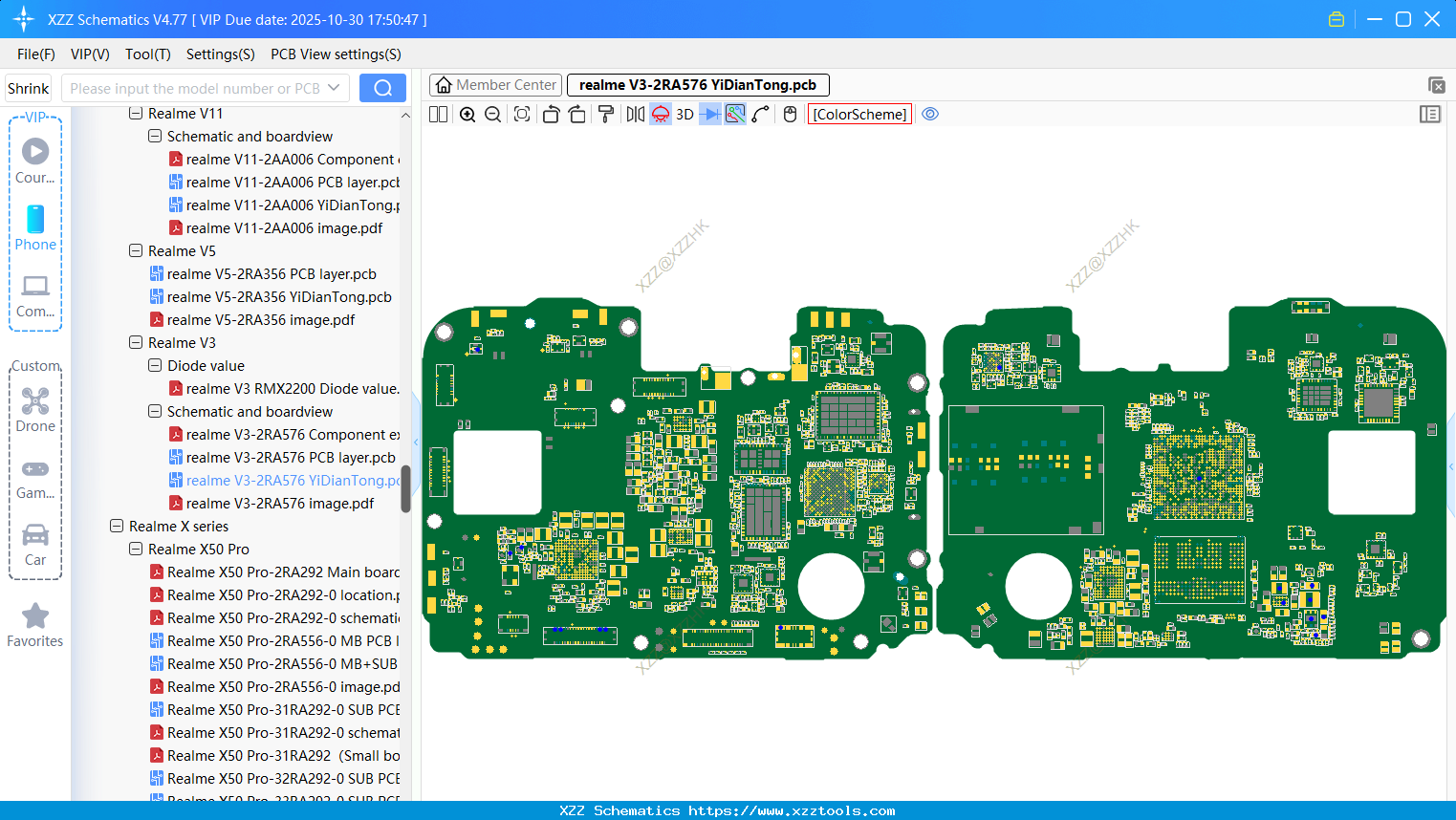
Task: Toggle the eye visibility icon
Action: point(930,115)
